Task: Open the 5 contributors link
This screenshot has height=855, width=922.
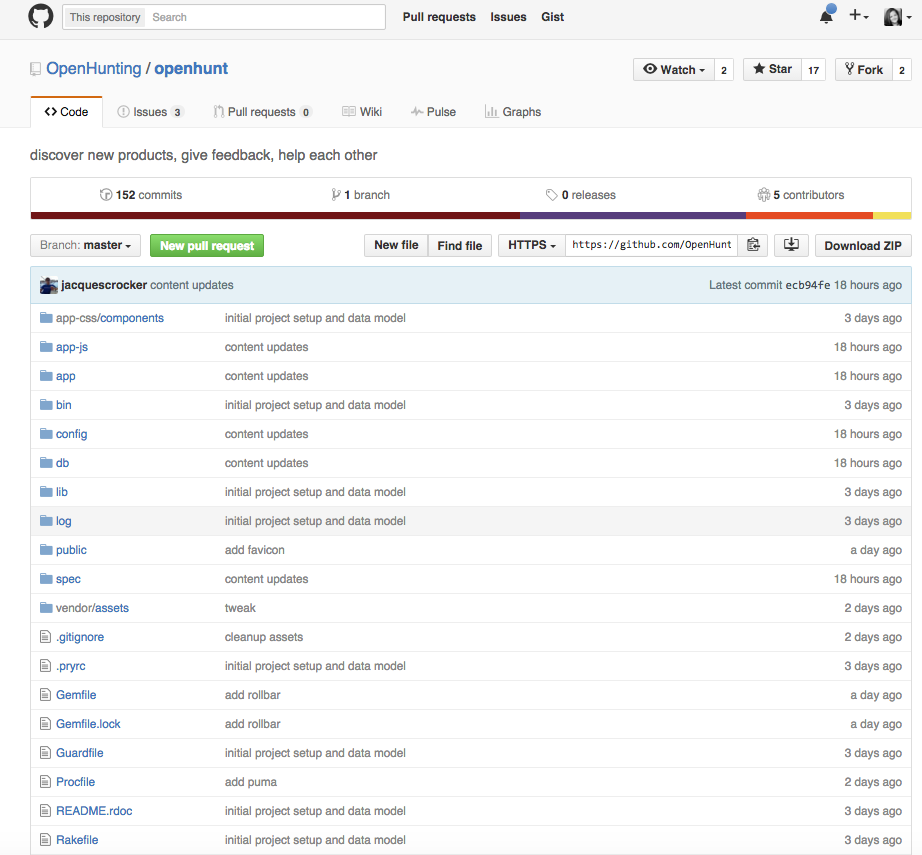Action: [x=801, y=195]
